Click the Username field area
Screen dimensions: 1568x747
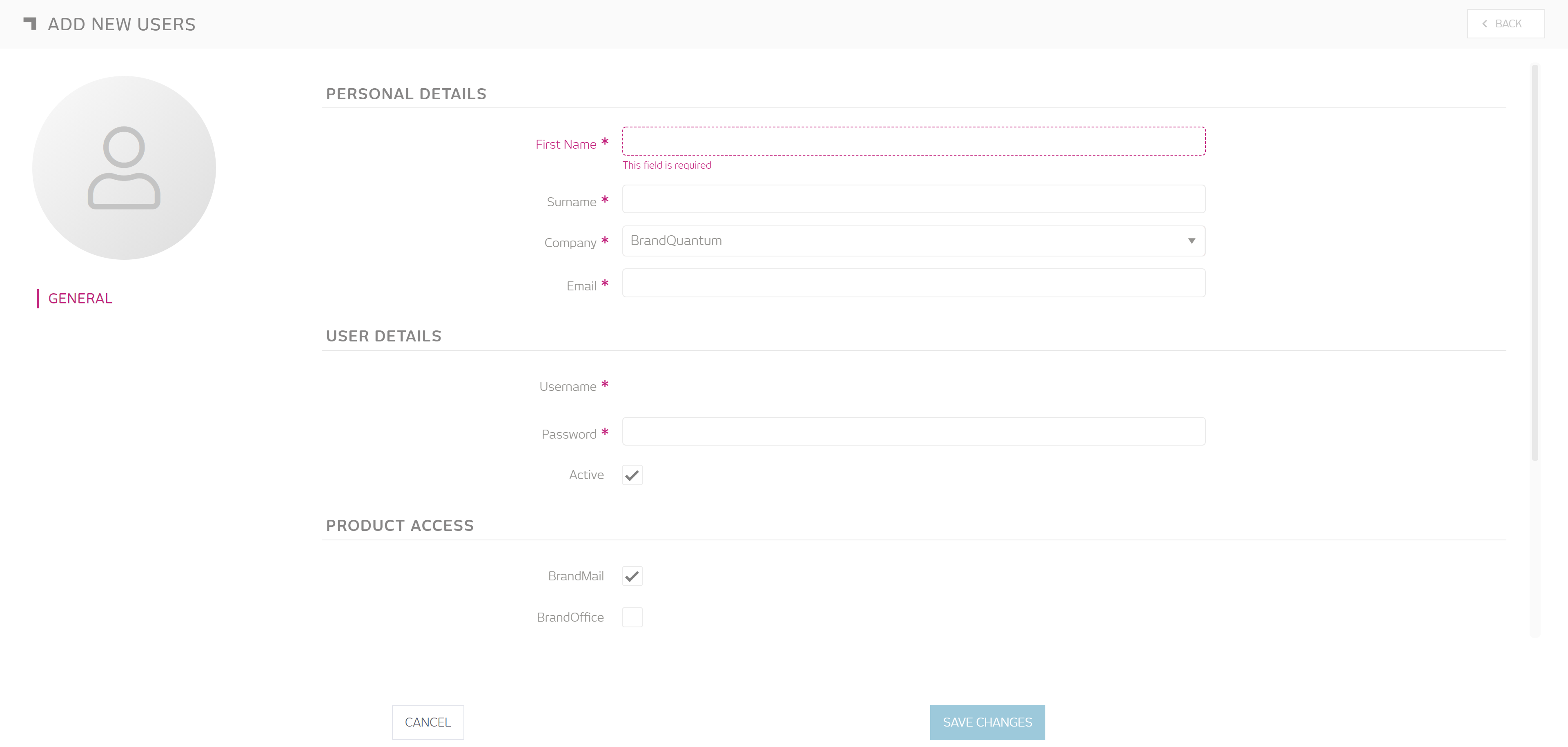[x=913, y=386]
